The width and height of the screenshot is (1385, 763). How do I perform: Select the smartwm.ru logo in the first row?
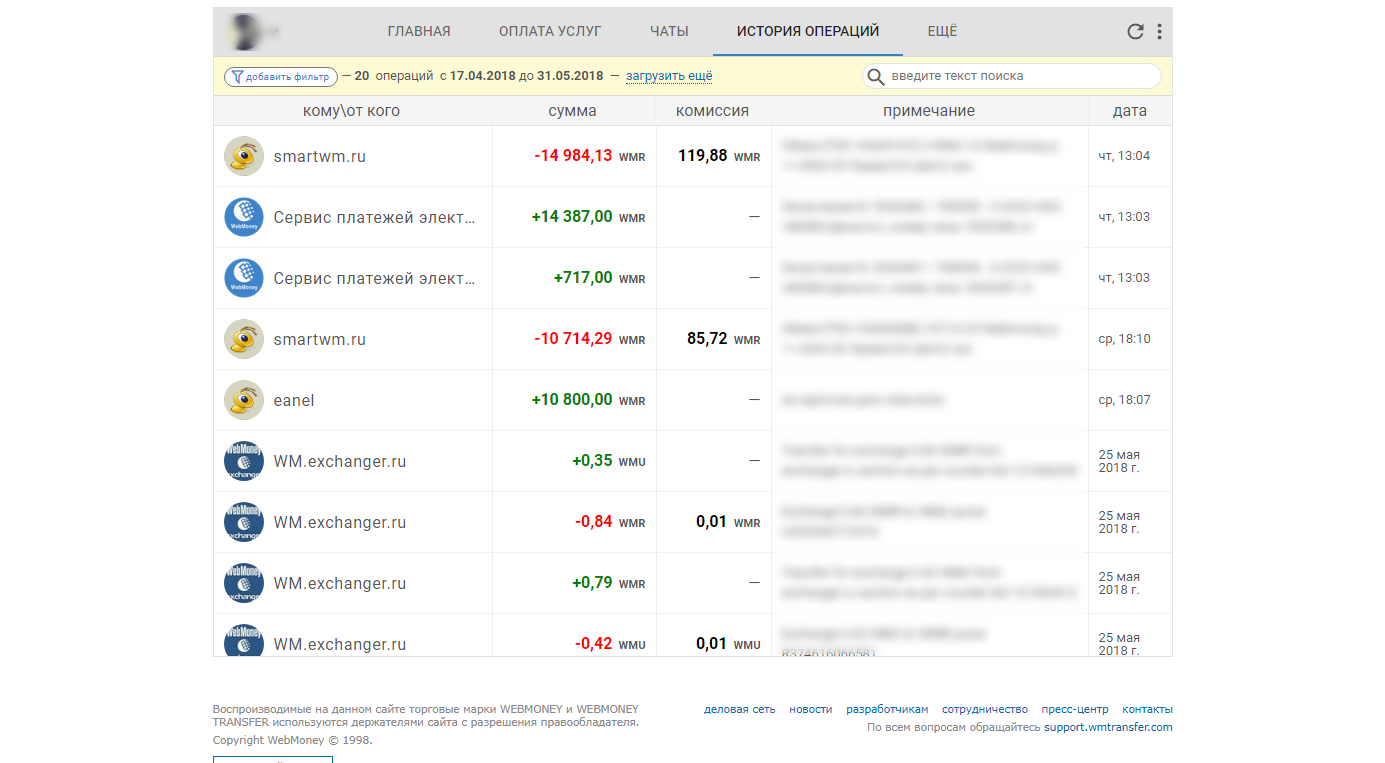pos(243,156)
